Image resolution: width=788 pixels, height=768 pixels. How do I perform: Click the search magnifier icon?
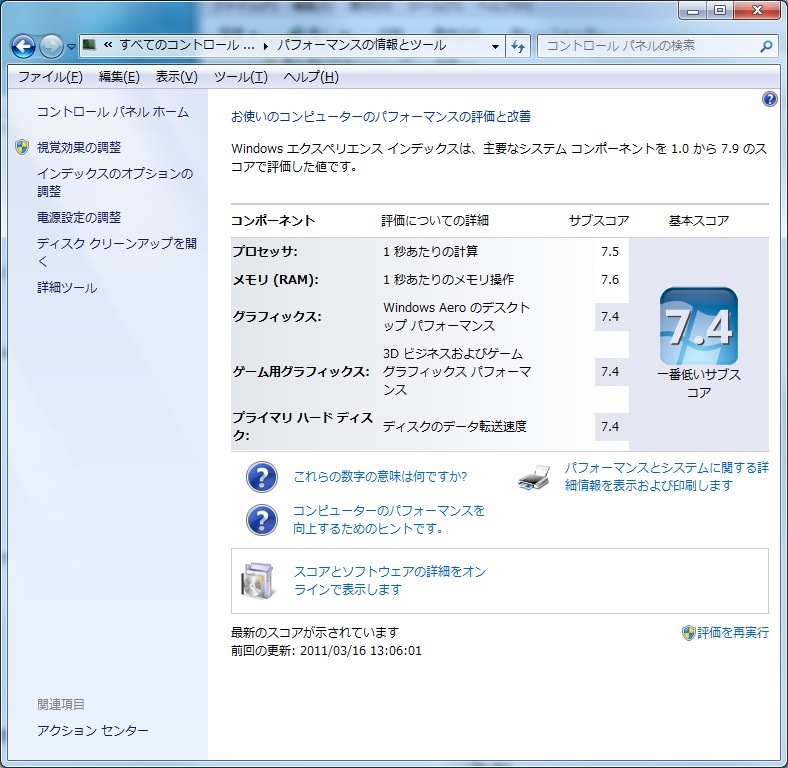[x=766, y=46]
